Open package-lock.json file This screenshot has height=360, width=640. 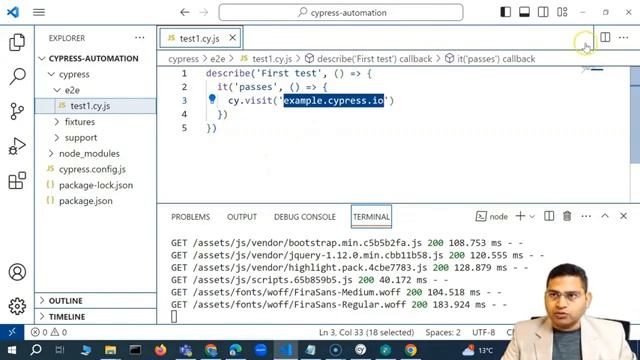pos(96,185)
